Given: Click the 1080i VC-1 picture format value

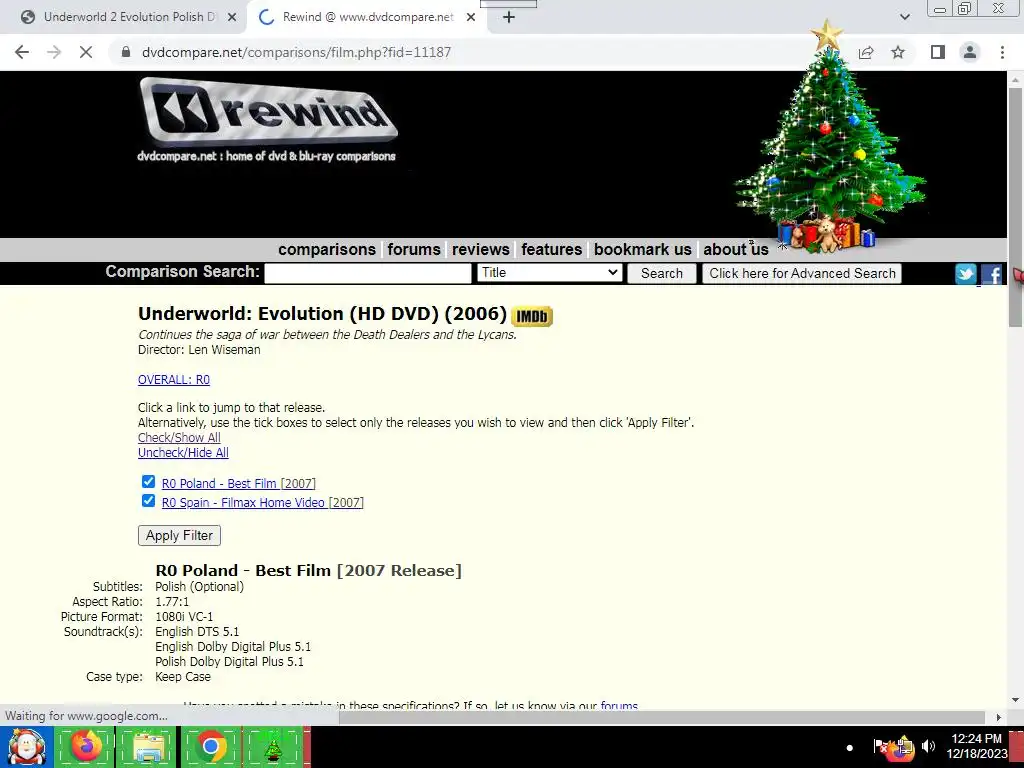Looking at the screenshot, I should pyautogui.click(x=184, y=616).
